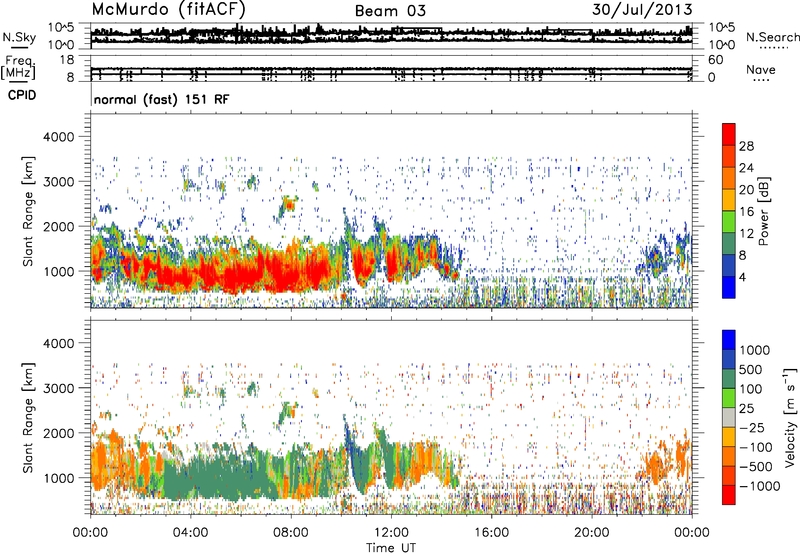Image resolution: width=800 pixels, height=554 pixels.
Task: Click the CPID row label
Action: (x=22, y=95)
